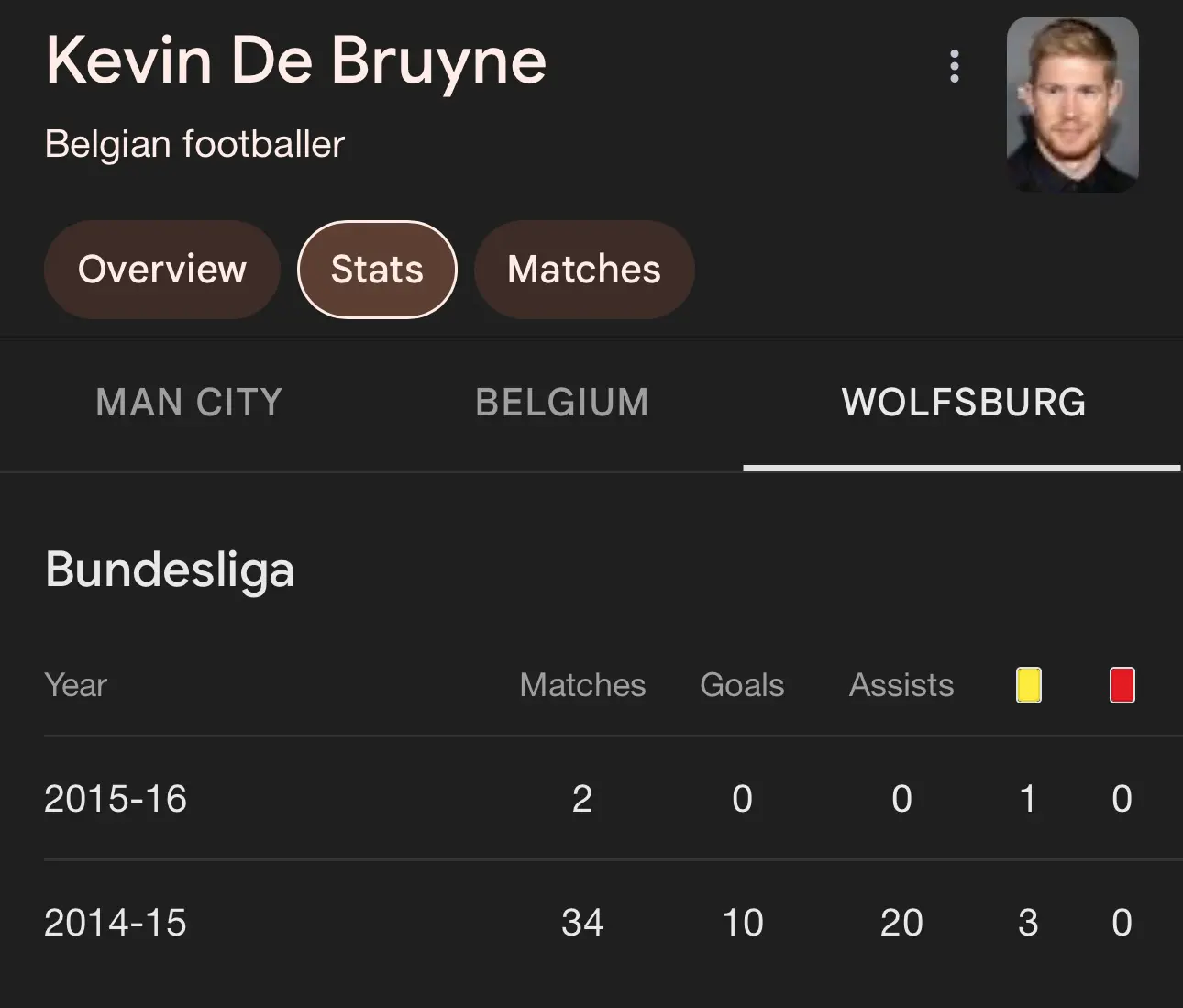This screenshot has width=1183, height=1008.
Task: Select the Stats chip
Action: [377, 270]
